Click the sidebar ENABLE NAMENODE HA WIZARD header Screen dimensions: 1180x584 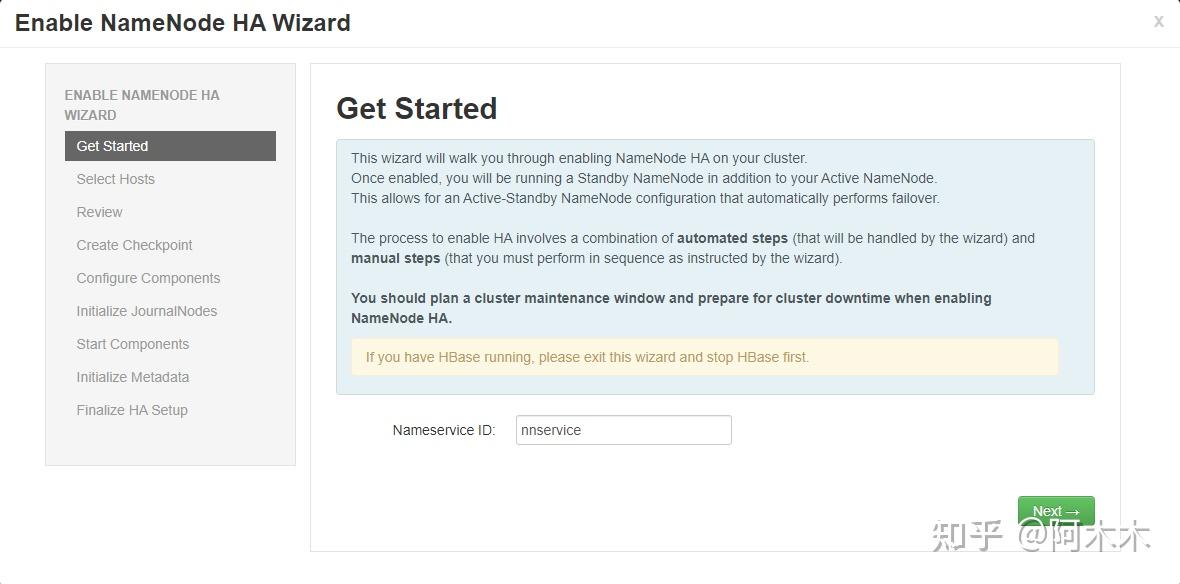tap(142, 105)
